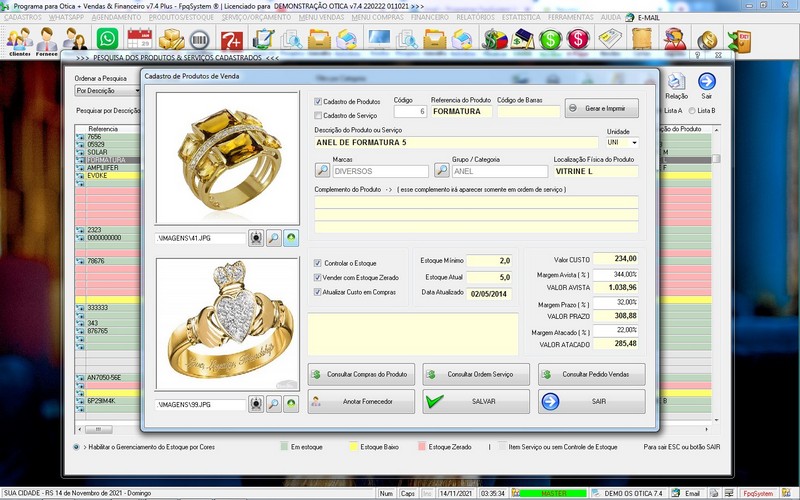
Task: Uncheck Controlar o Estoque
Action: click(317, 263)
